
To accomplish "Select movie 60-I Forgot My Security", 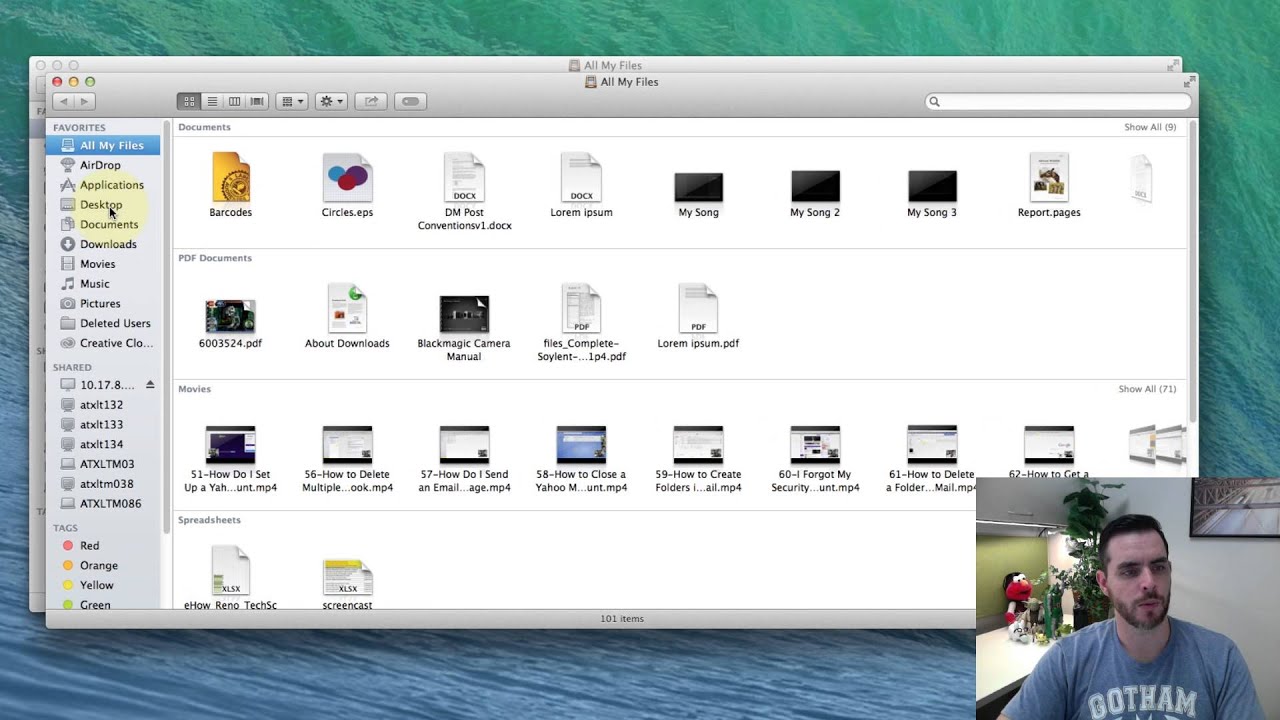I will (x=815, y=445).
